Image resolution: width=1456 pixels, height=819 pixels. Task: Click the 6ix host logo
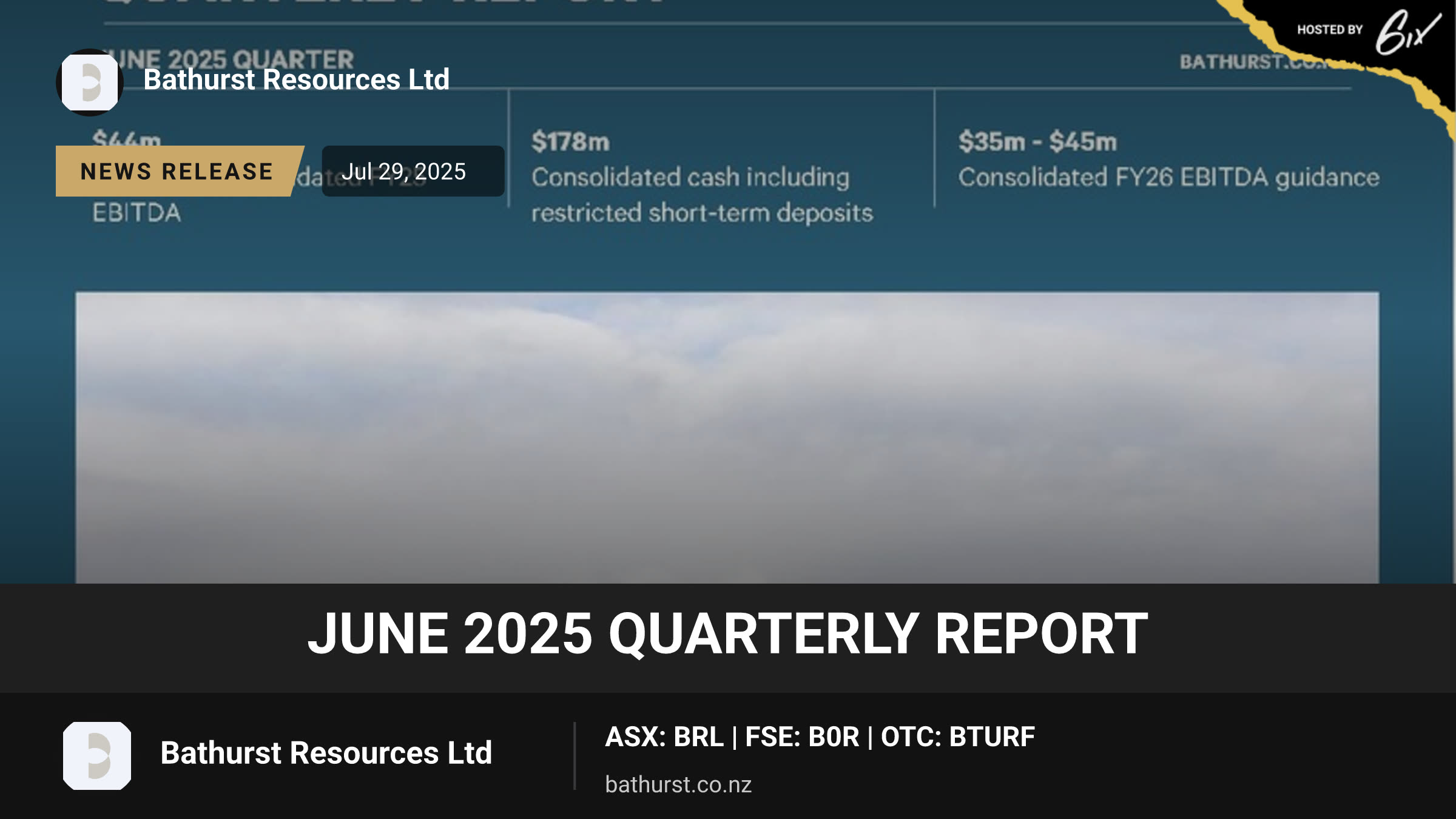pyautogui.click(x=1408, y=32)
